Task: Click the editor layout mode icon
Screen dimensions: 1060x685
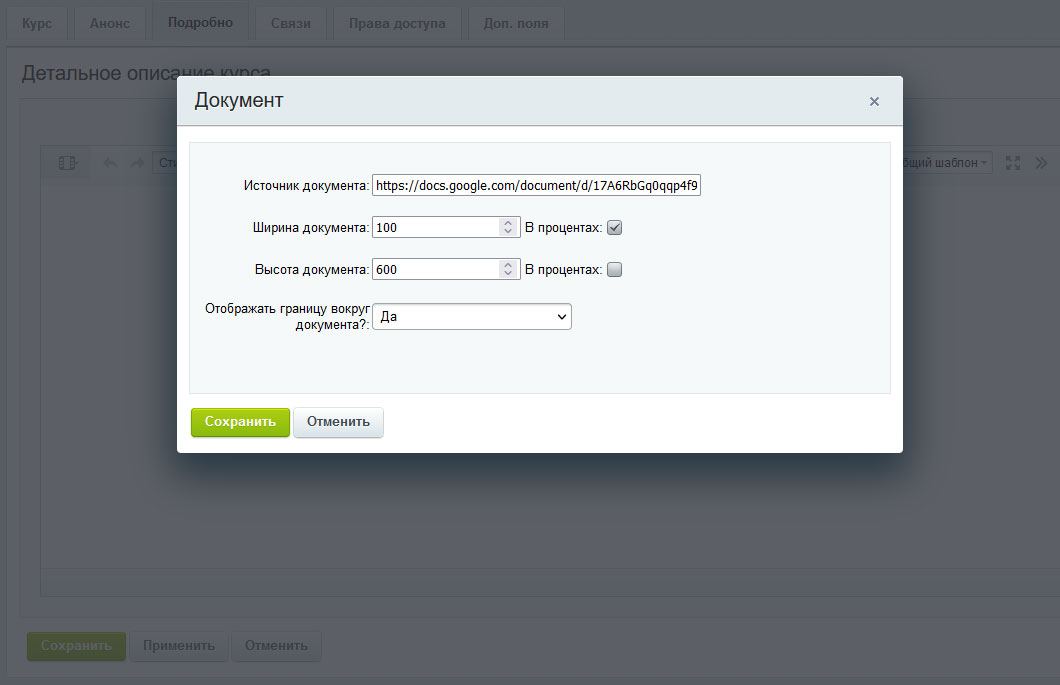Action: [x=68, y=163]
